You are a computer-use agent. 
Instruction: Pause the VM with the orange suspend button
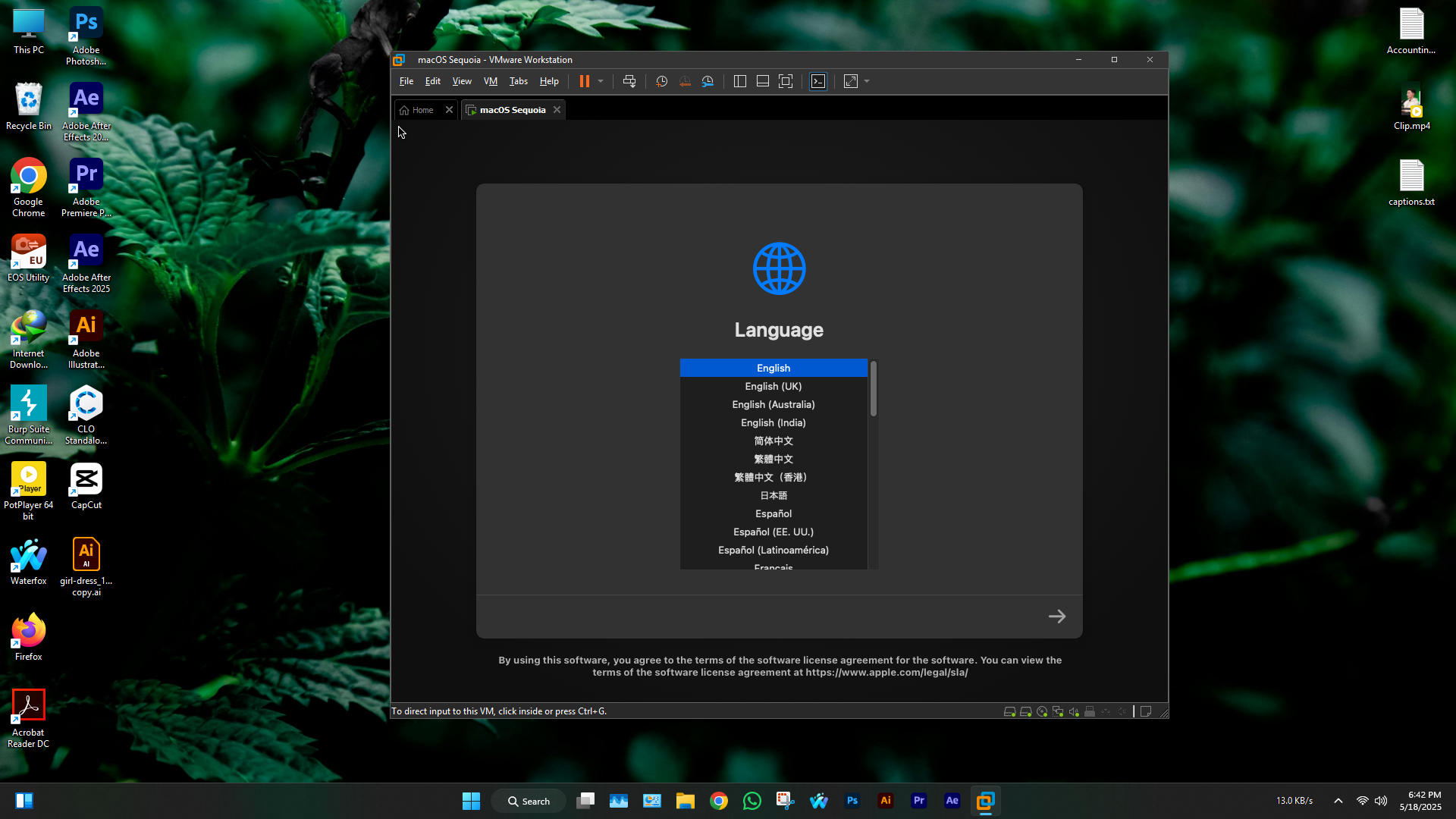tap(584, 81)
